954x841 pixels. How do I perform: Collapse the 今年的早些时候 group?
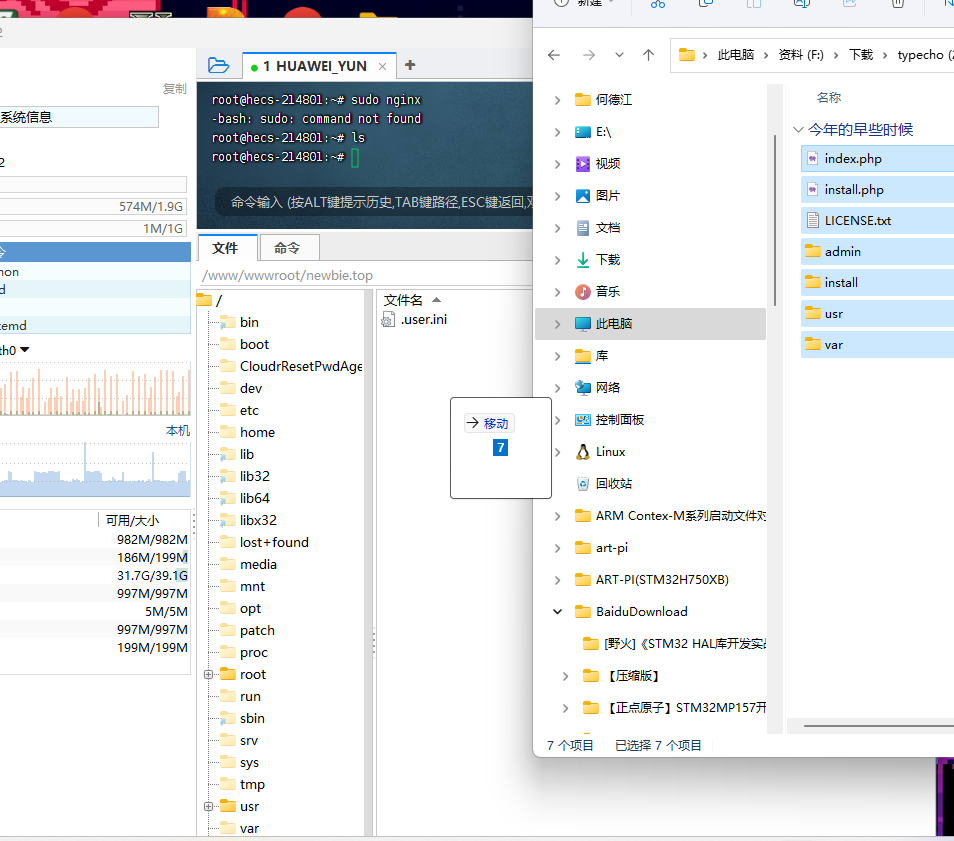[799, 129]
